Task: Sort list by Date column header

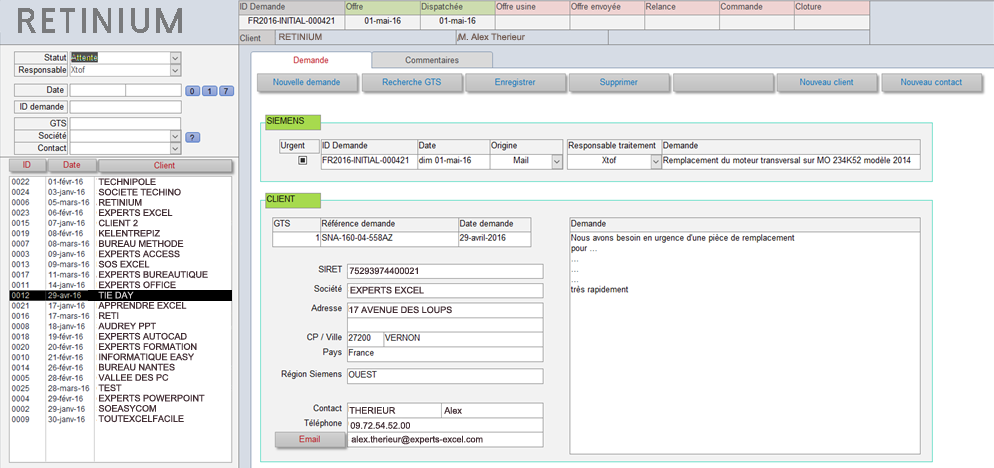Action: click(72, 166)
